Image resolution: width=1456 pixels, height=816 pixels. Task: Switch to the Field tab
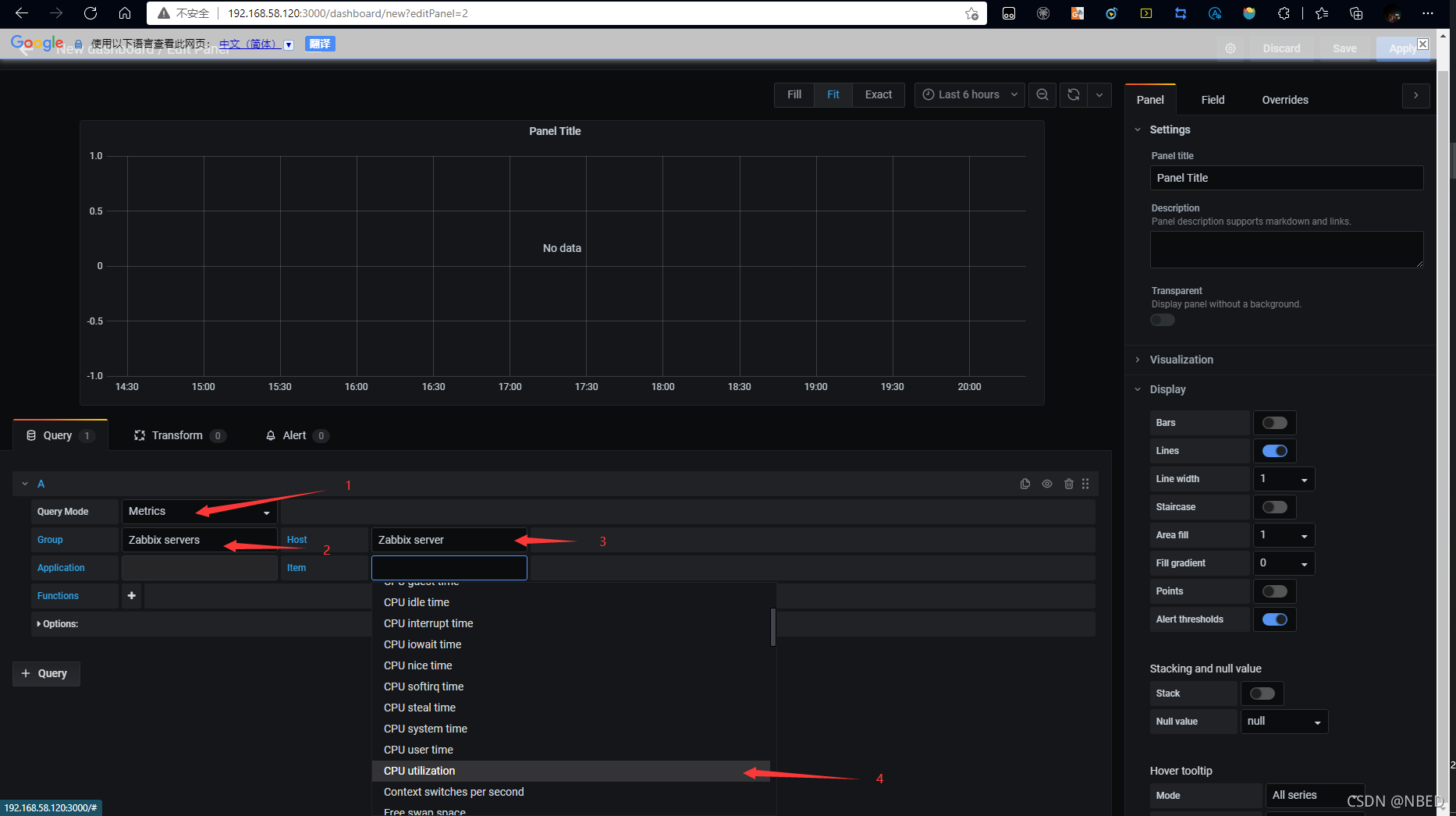(1213, 100)
